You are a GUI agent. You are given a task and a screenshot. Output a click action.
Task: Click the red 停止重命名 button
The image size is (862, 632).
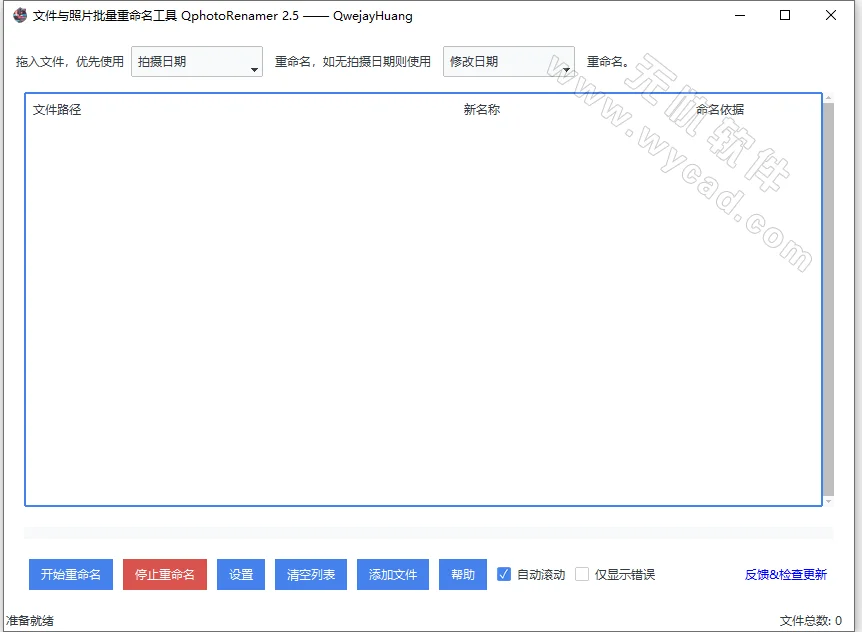pyautogui.click(x=164, y=574)
